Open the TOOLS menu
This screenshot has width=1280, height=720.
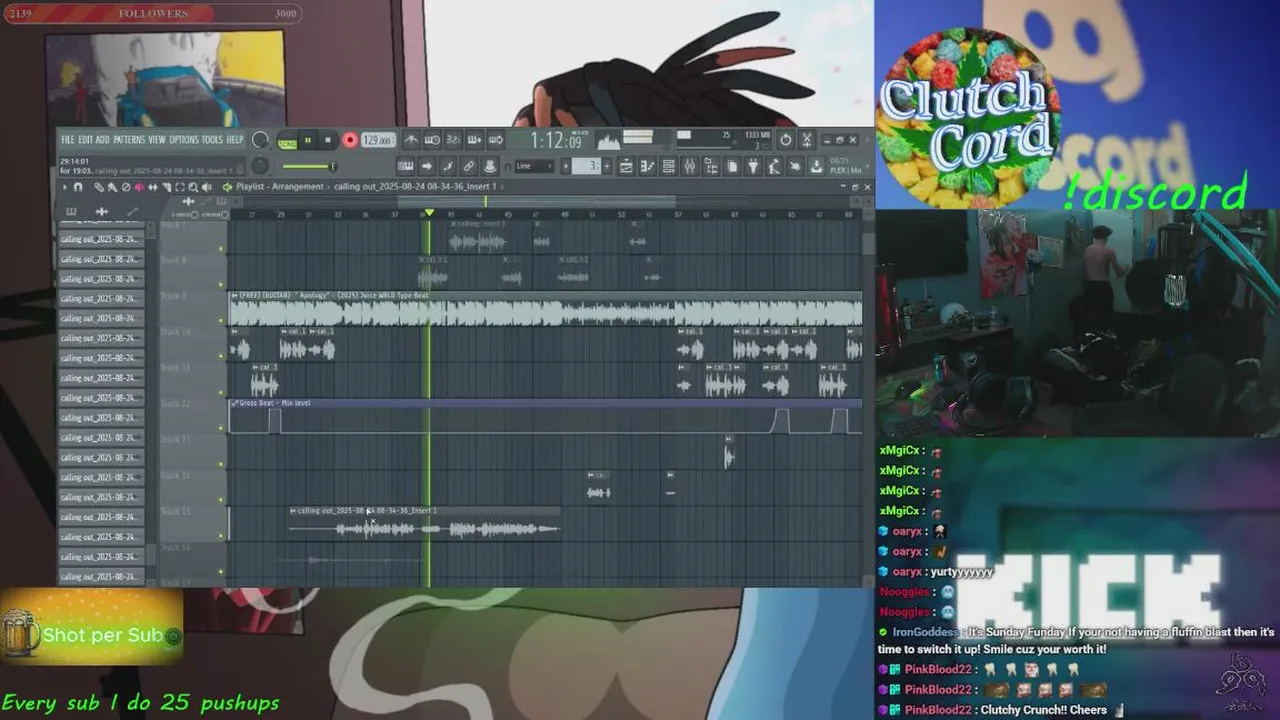(212, 140)
